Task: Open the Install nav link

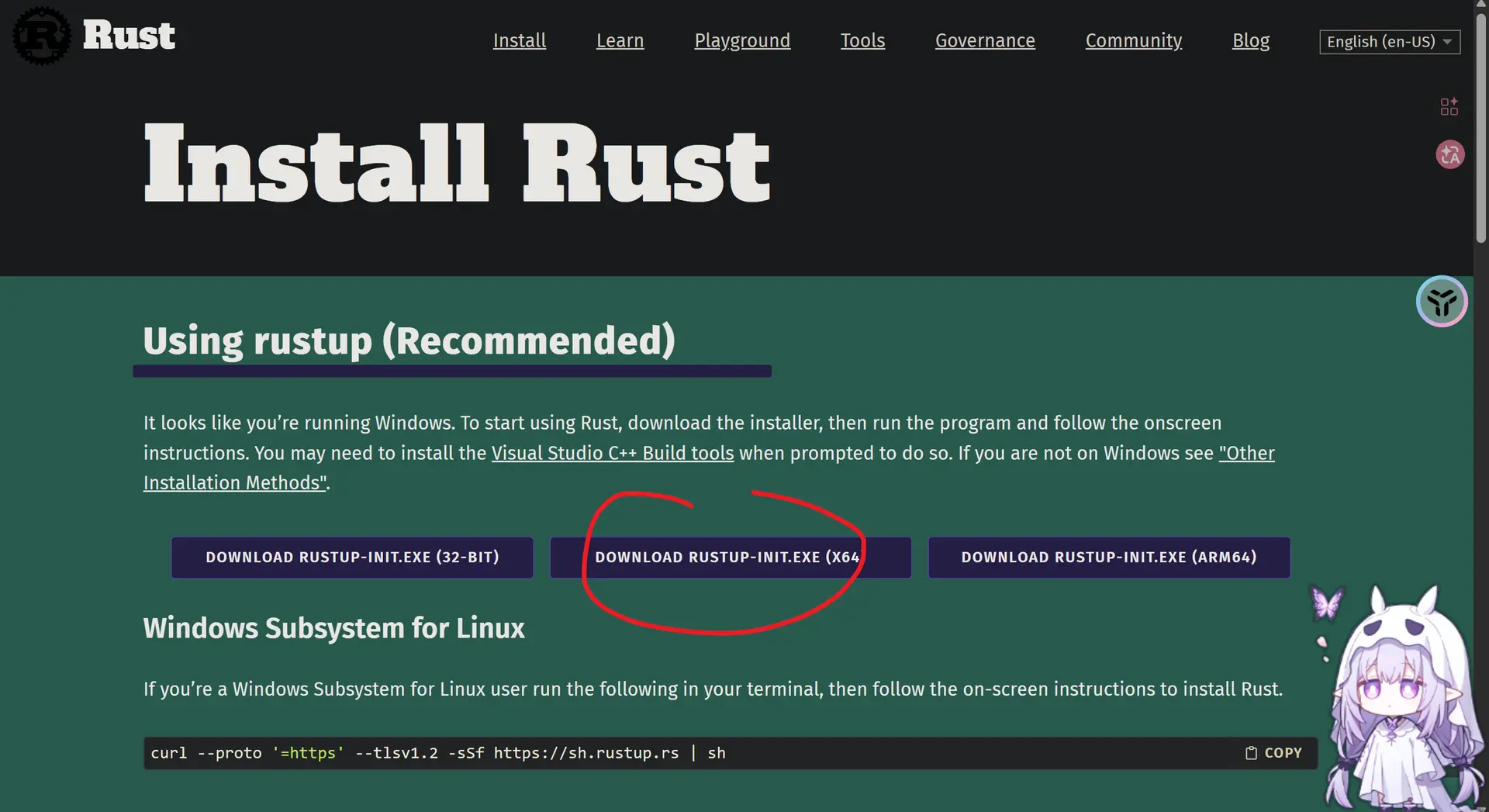Action: pos(520,40)
